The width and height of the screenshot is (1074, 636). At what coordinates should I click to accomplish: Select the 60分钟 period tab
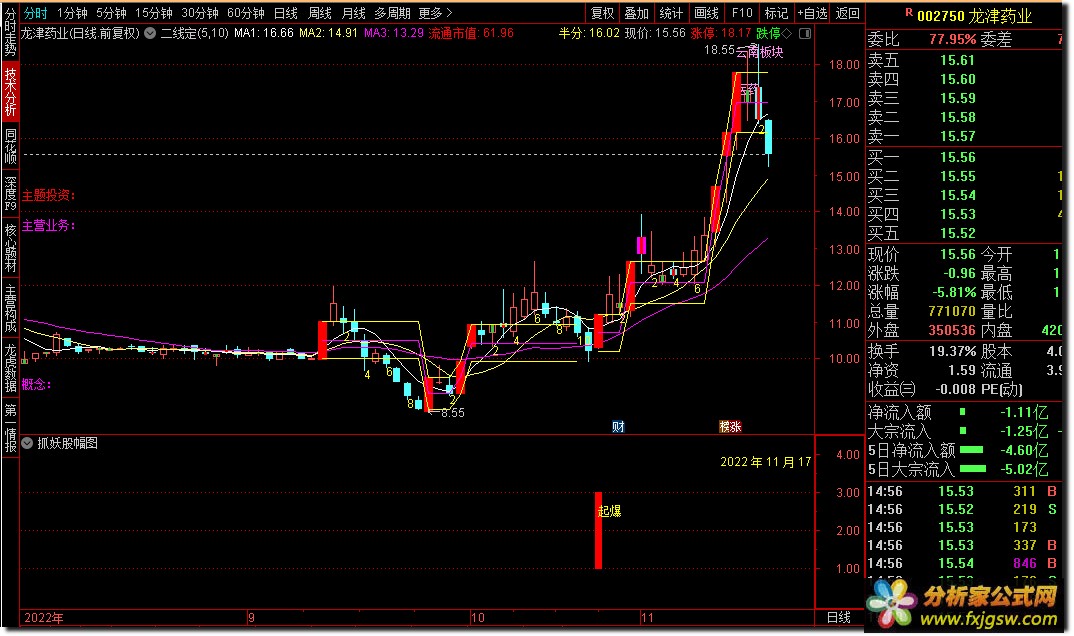coord(246,13)
